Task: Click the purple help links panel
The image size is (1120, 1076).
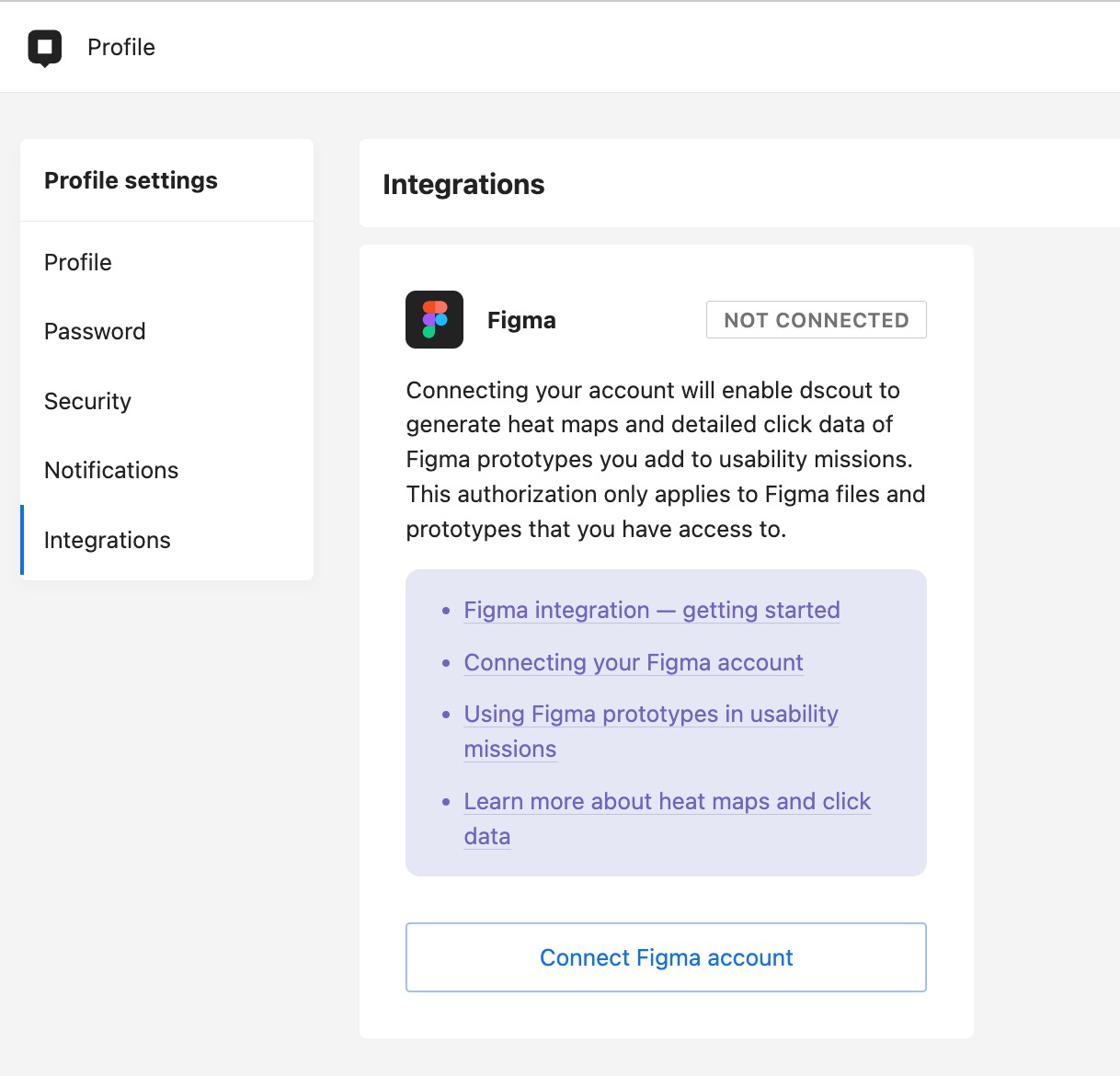Action: pos(666,722)
